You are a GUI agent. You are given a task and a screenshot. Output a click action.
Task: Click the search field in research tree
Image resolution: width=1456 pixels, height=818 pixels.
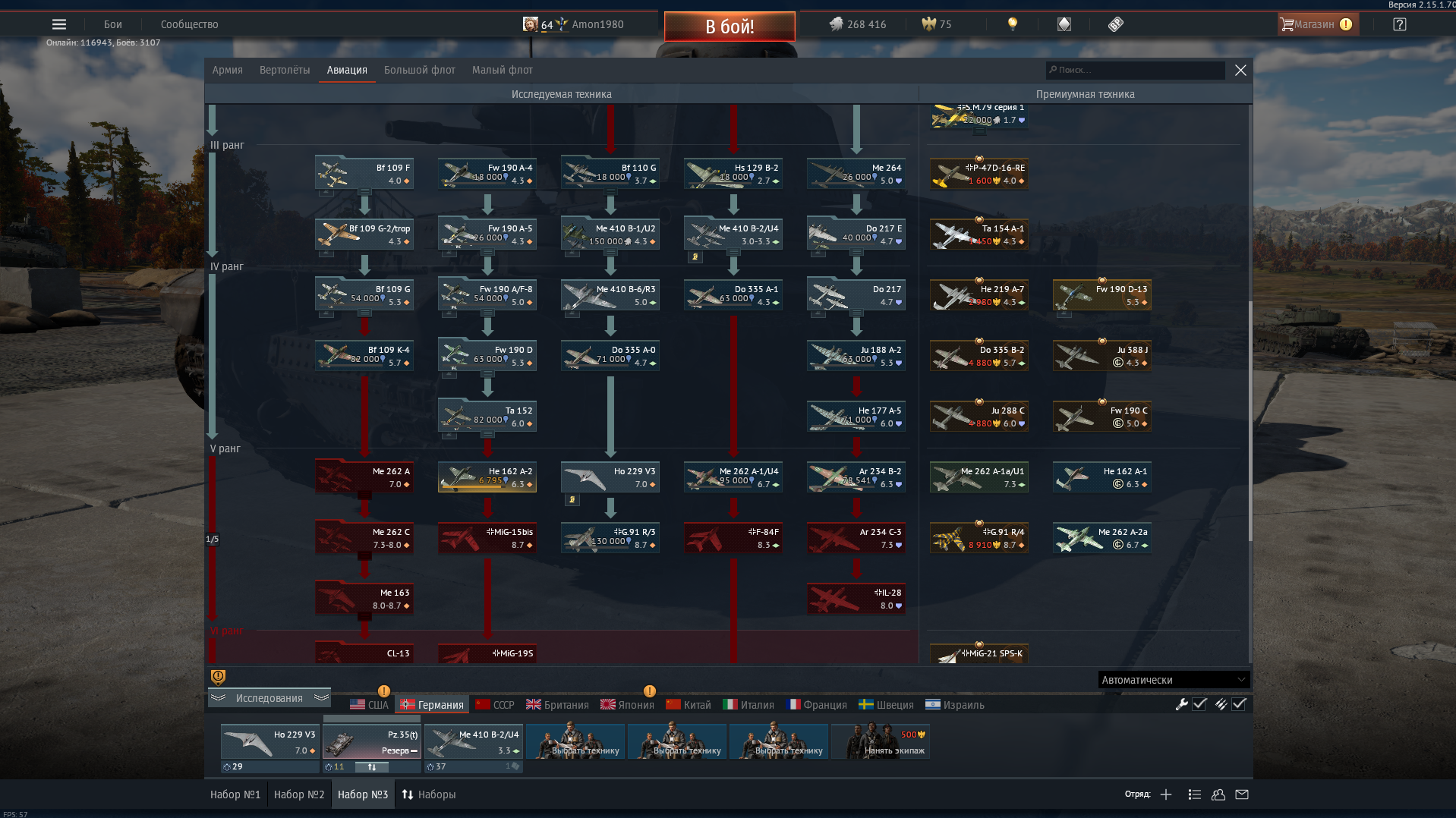[1135, 70]
